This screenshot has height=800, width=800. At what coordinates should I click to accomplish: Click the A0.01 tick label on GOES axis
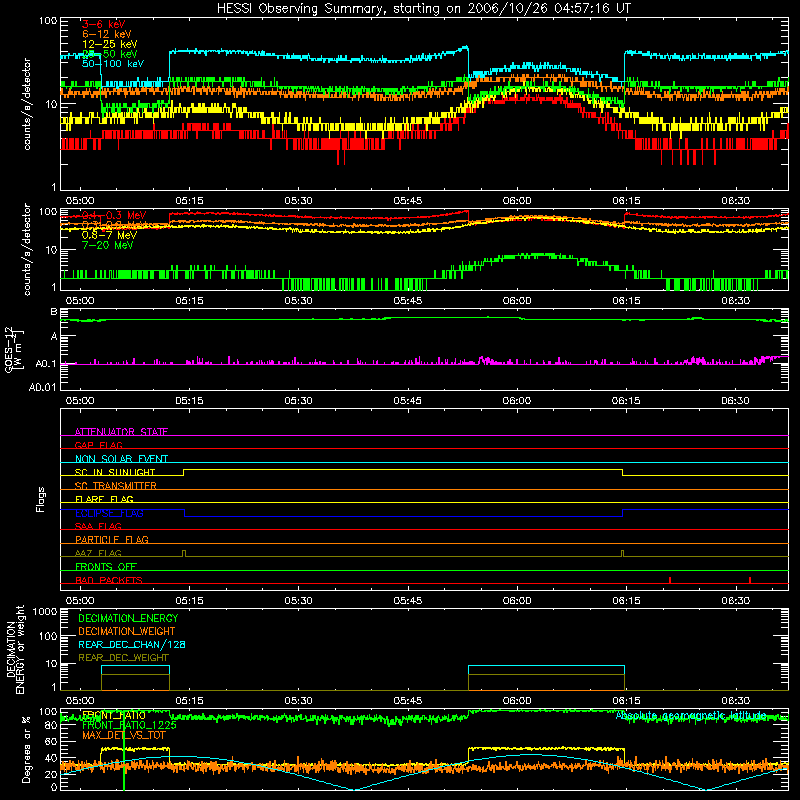tap(43, 387)
